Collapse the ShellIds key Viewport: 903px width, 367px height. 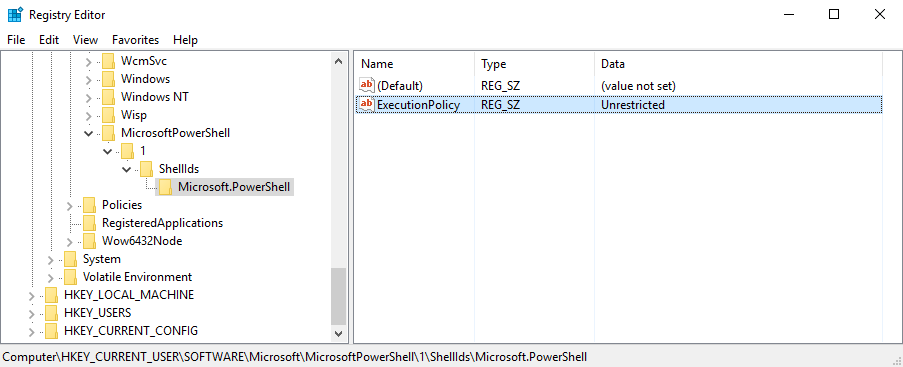127,169
